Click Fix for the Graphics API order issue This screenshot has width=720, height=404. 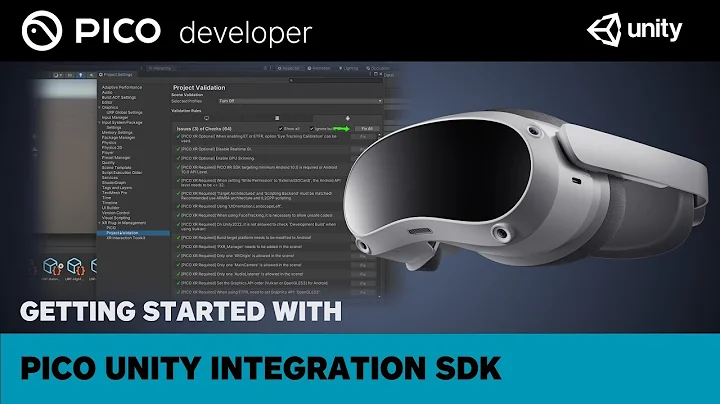(x=363, y=283)
